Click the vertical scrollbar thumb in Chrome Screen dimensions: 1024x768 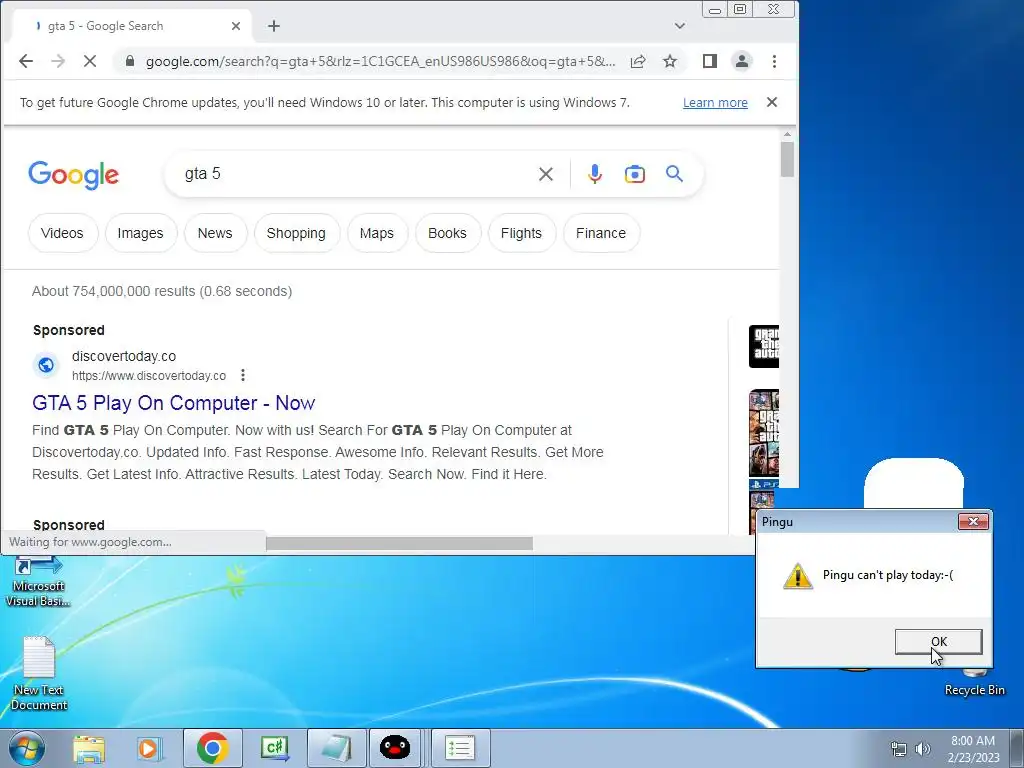pos(787,159)
